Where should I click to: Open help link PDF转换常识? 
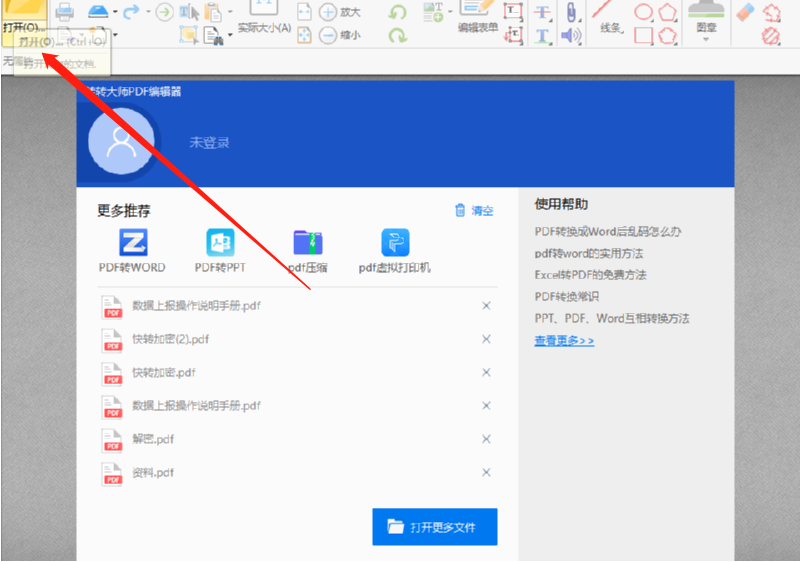pos(567,296)
